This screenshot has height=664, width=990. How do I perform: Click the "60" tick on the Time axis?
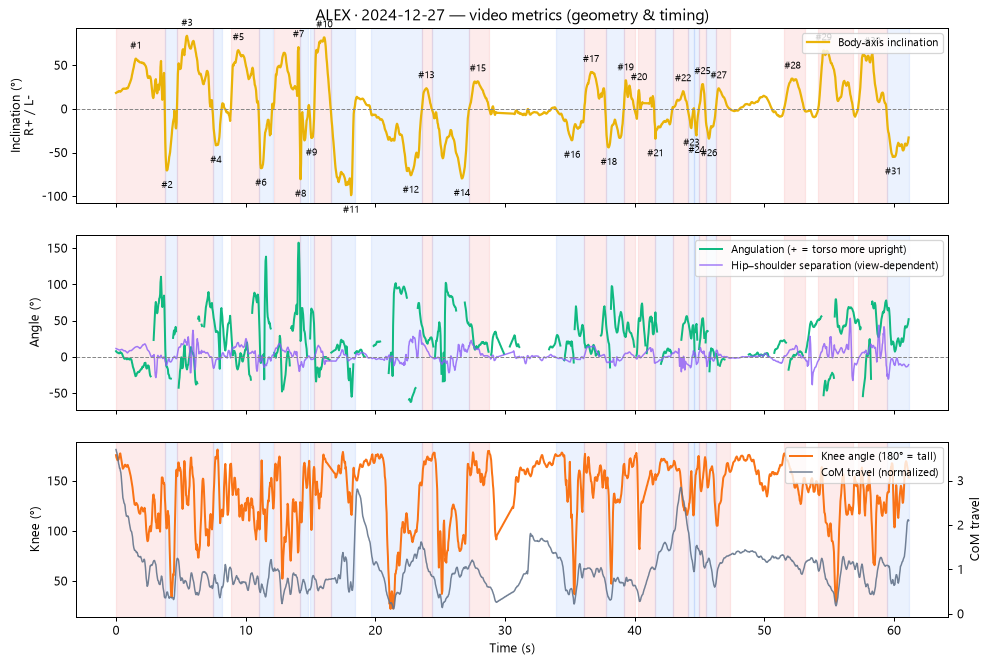894,630
